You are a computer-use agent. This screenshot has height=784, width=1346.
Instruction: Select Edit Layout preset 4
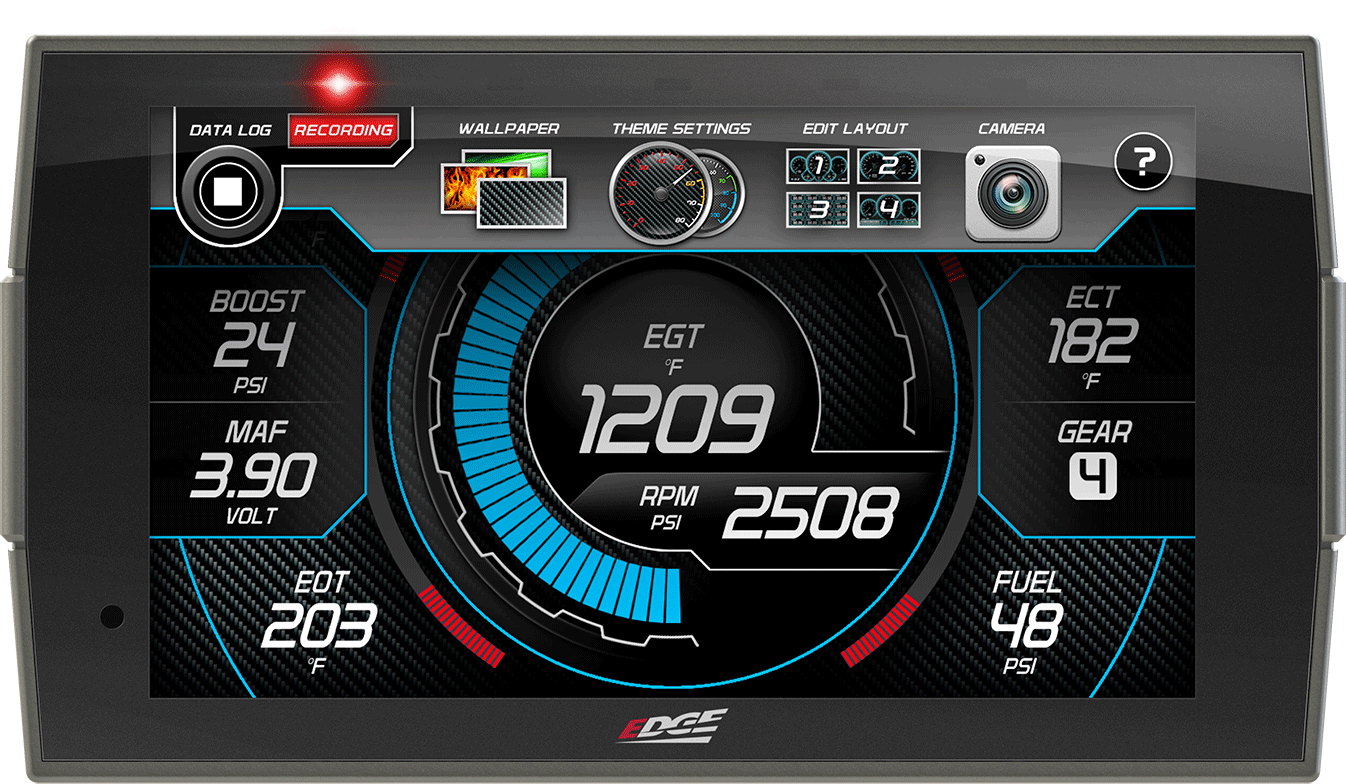pos(888,212)
